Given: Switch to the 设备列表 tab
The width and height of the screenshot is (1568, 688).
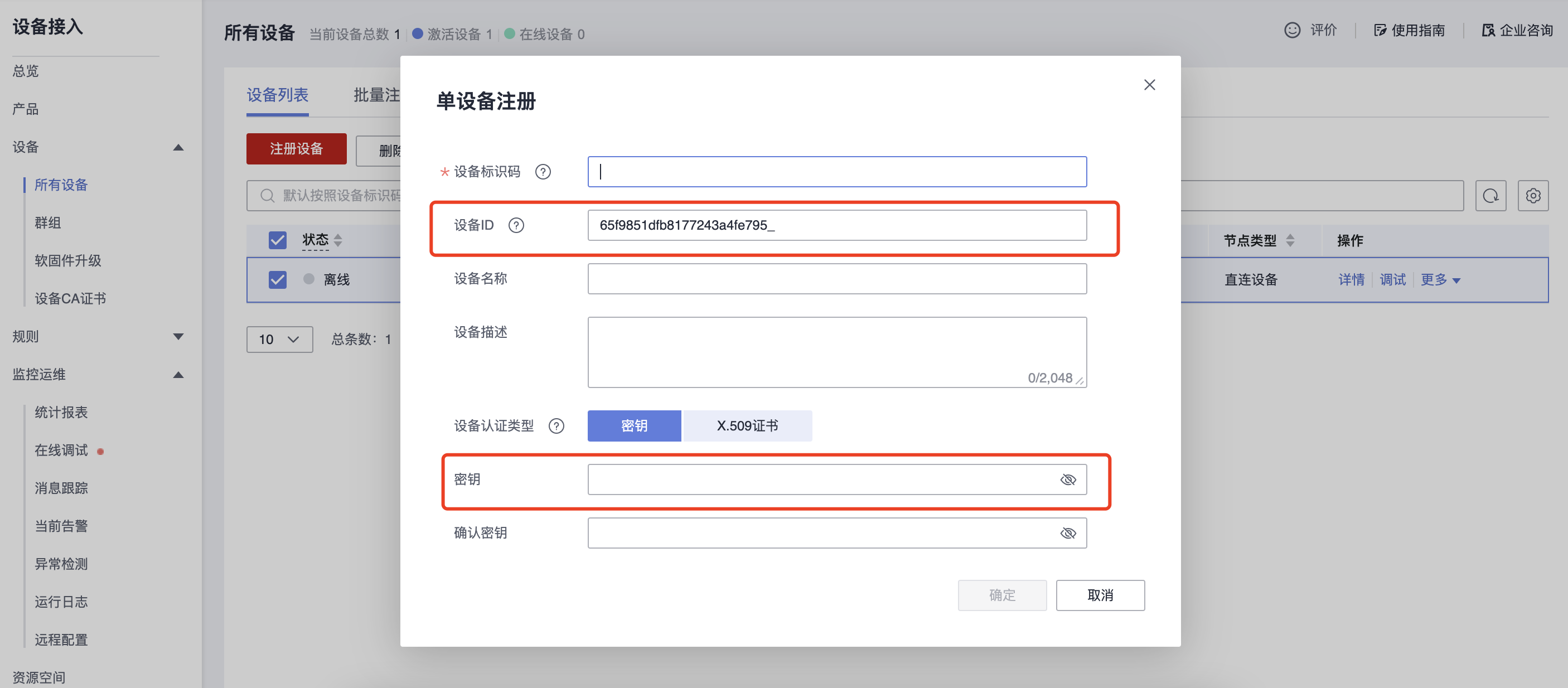Looking at the screenshot, I should click(x=278, y=95).
